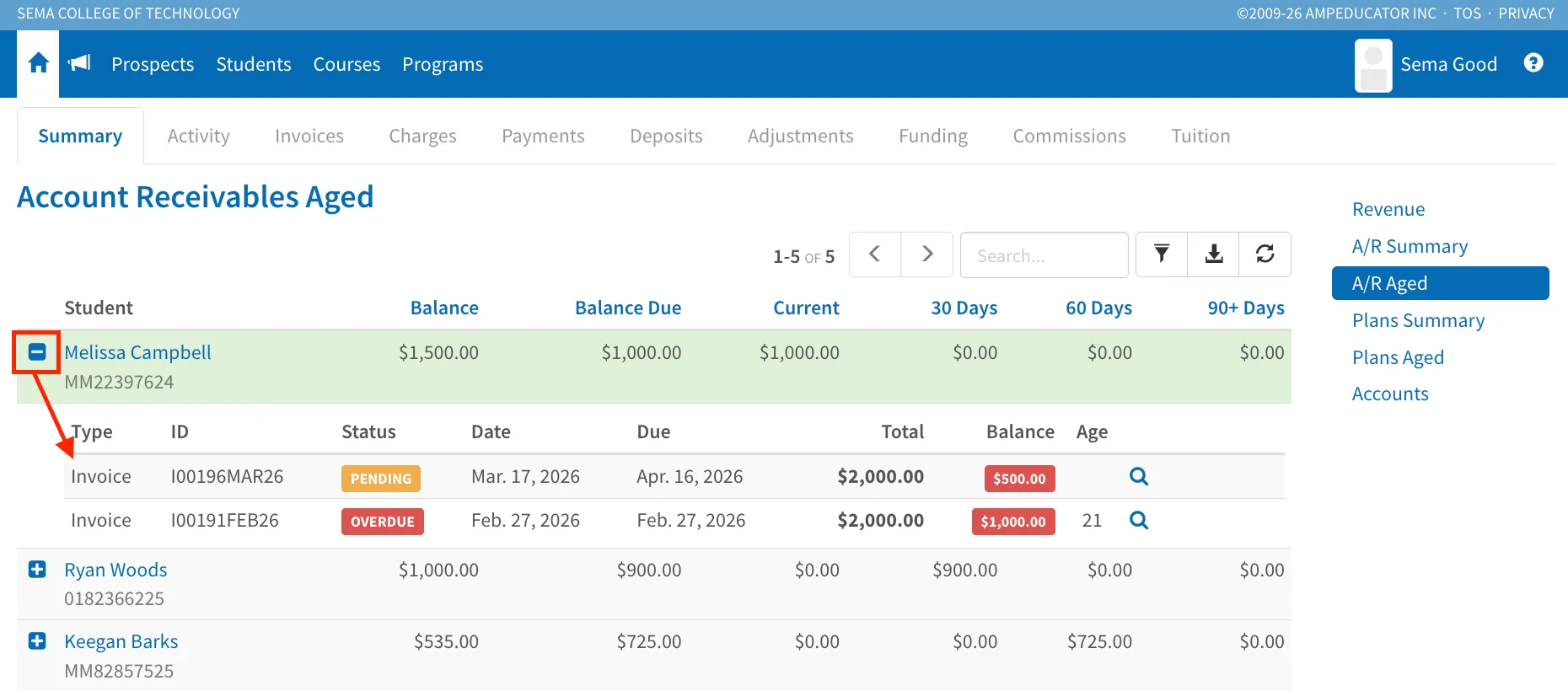The width and height of the screenshot is (1568, 691).
Task: Open Keegan Barks' student record
Action: [x=121, y=641]
